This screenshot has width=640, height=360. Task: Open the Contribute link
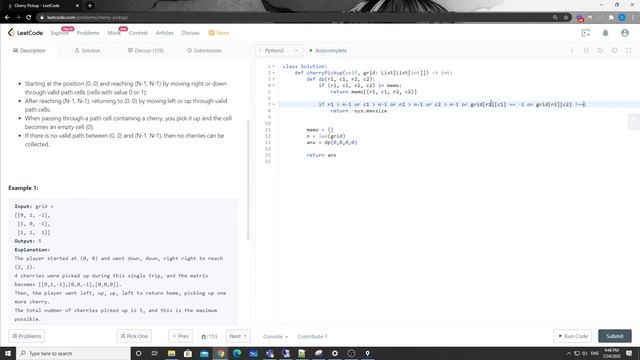tap(312, 336)
